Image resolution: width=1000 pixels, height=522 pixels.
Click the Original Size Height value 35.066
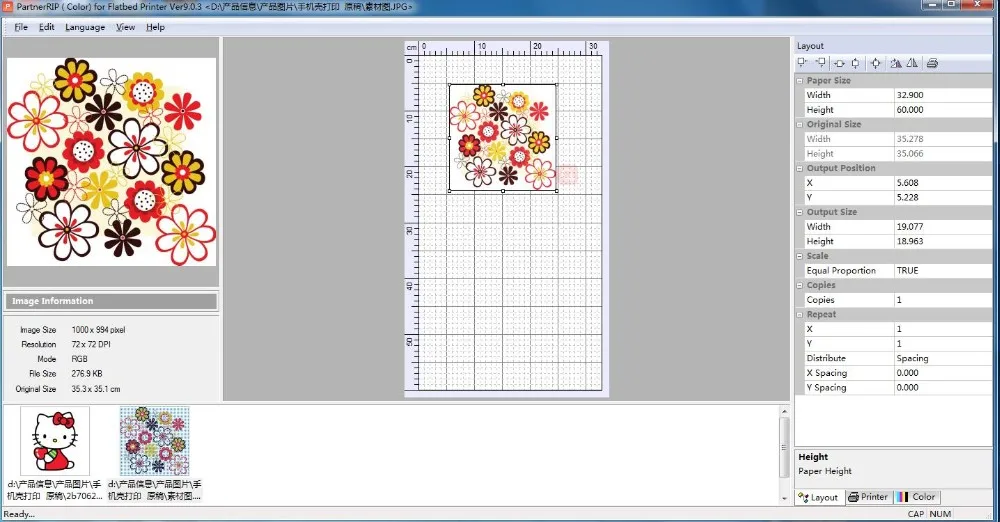943,154
